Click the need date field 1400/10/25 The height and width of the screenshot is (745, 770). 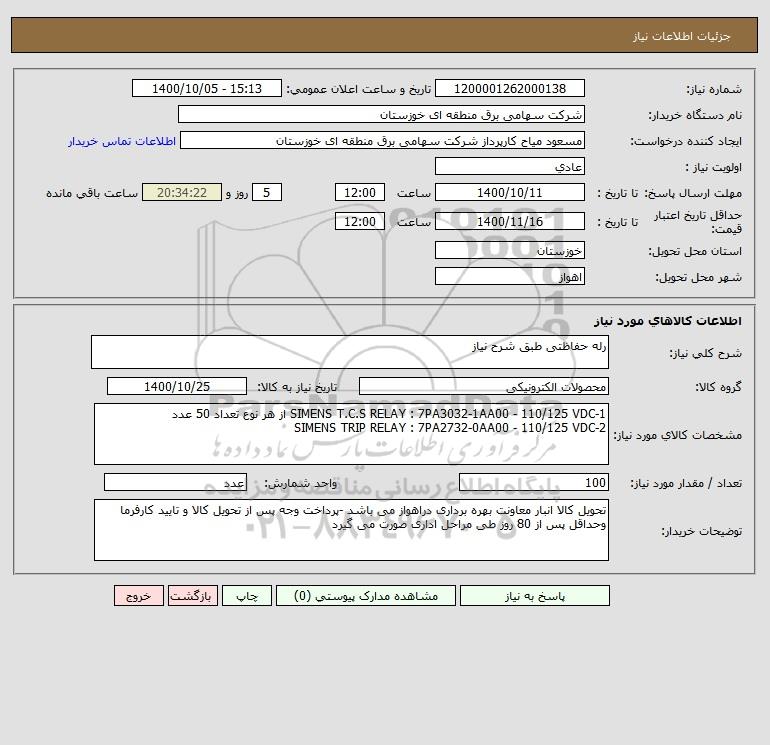tap(177, 386)
